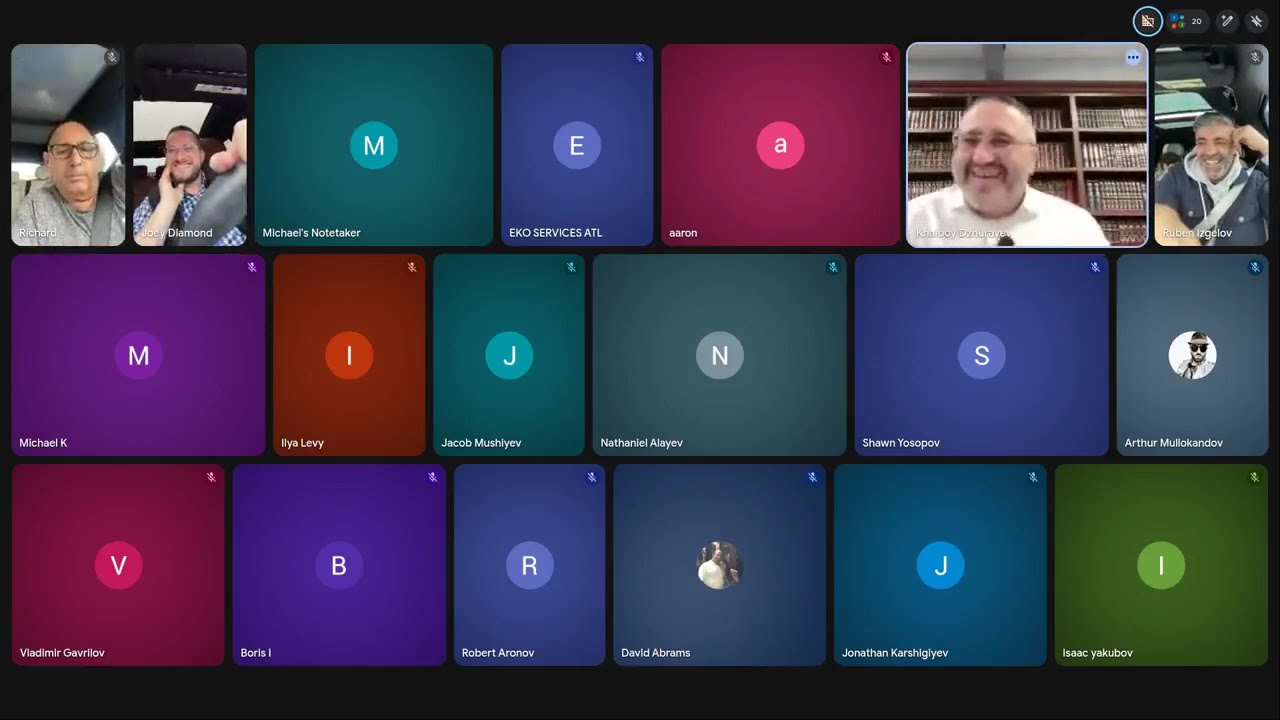Click the name label 'Boris I'

point(255,653)
